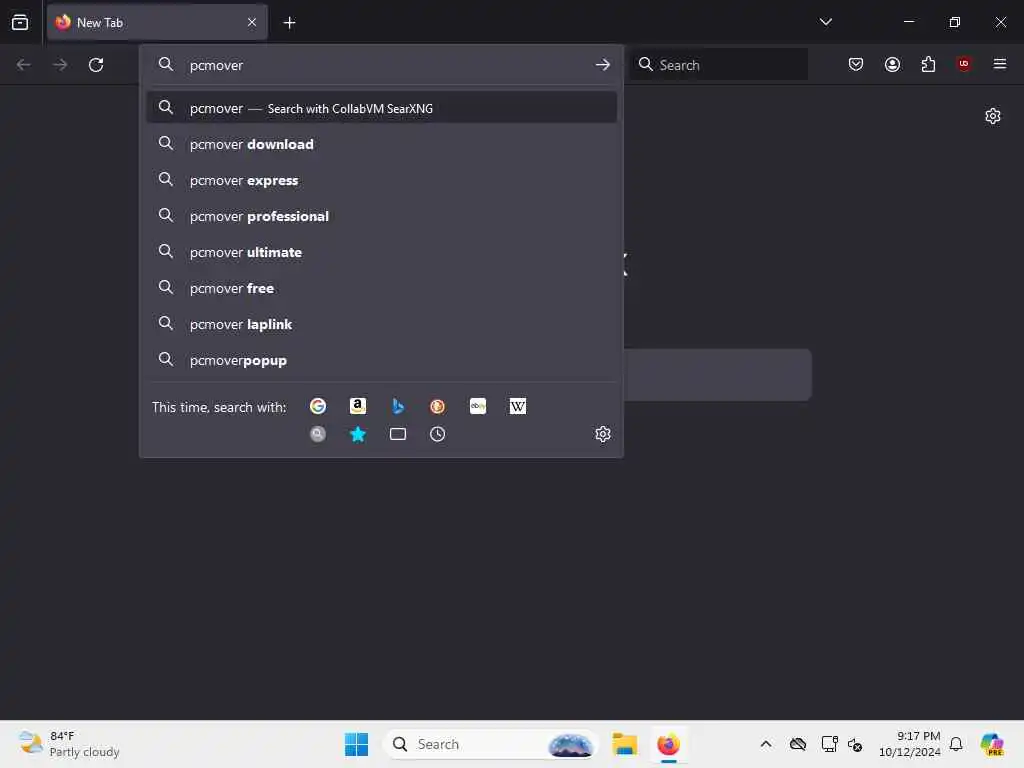The width and height of the screenshot is (1024, 768).
Task: Show hidden system tray icons
Action: pos(766,744)
